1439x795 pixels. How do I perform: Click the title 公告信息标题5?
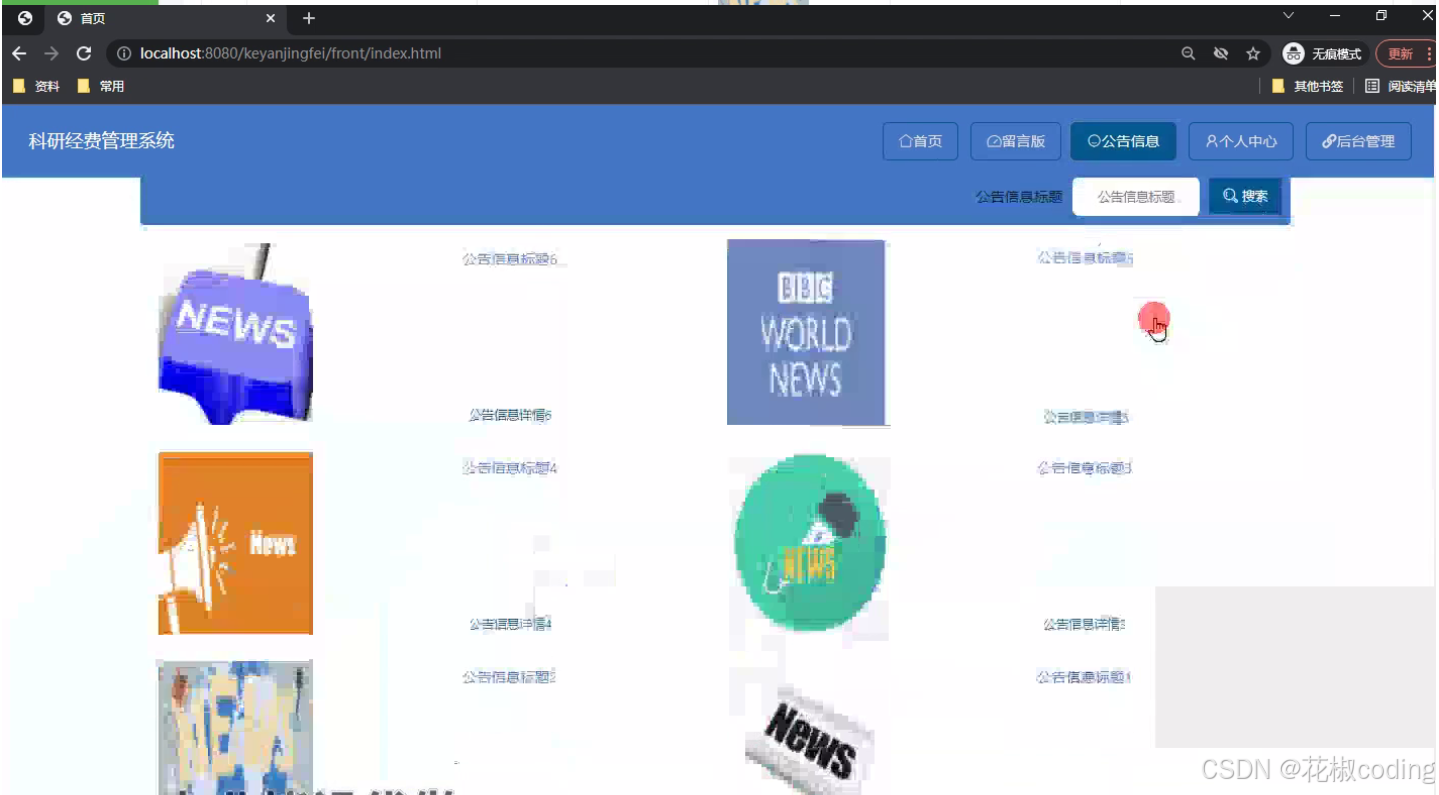(1084, 257)
